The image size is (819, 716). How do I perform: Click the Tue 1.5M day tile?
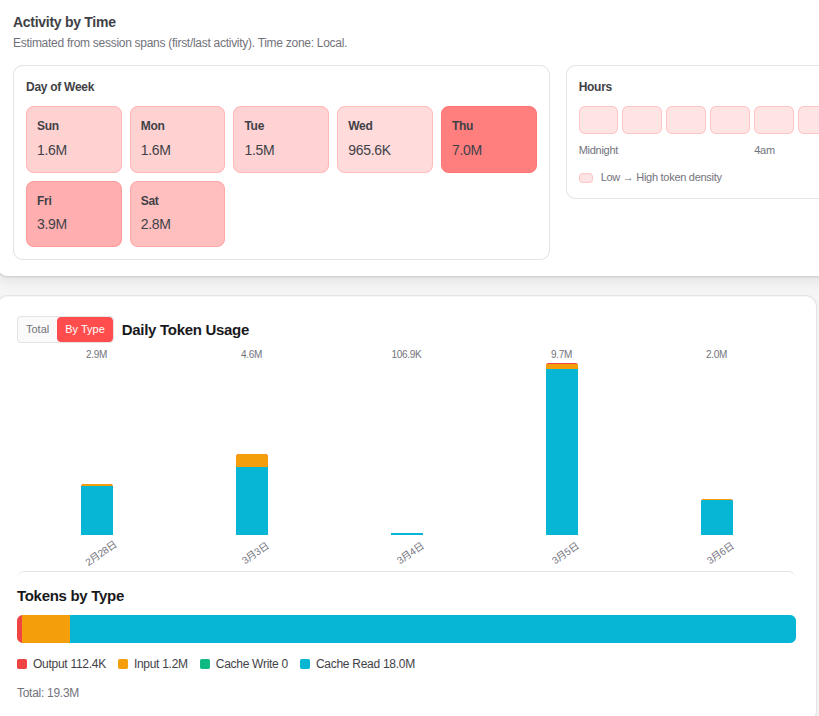[281, 139]
